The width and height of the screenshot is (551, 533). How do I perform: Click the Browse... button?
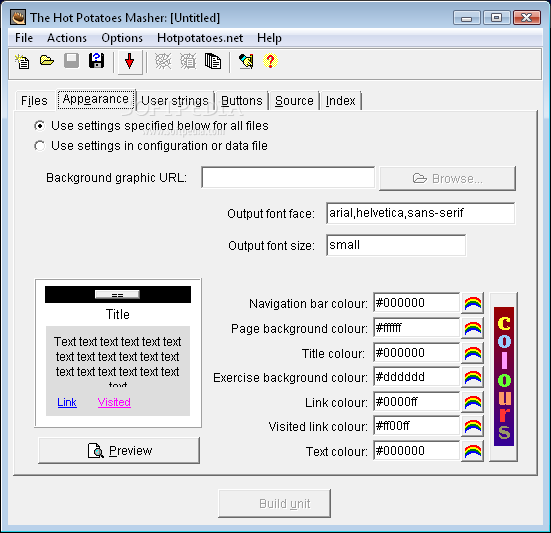447,179
